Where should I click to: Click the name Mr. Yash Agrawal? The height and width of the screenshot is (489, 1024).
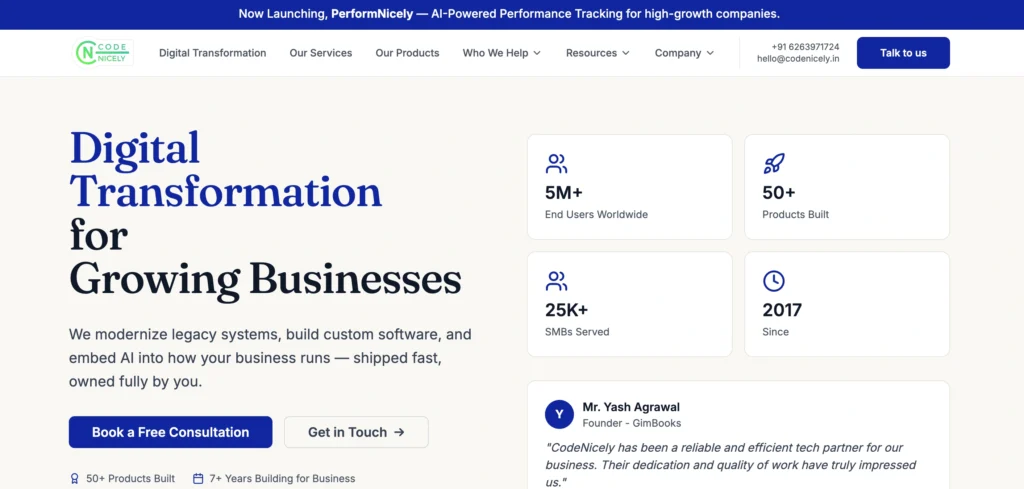(631, 407)
